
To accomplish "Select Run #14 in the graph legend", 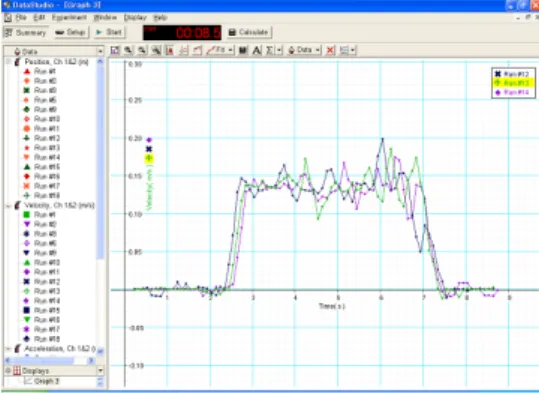I will click(x=512, y=92).
